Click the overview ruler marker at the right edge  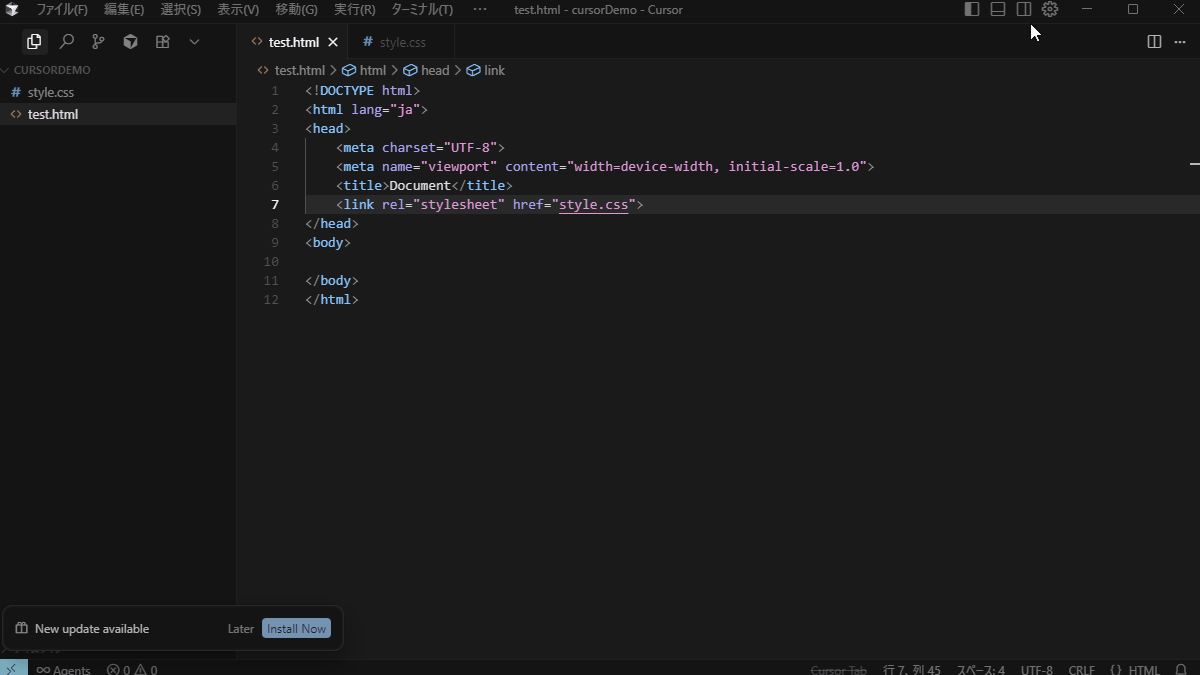[1194, 163]
